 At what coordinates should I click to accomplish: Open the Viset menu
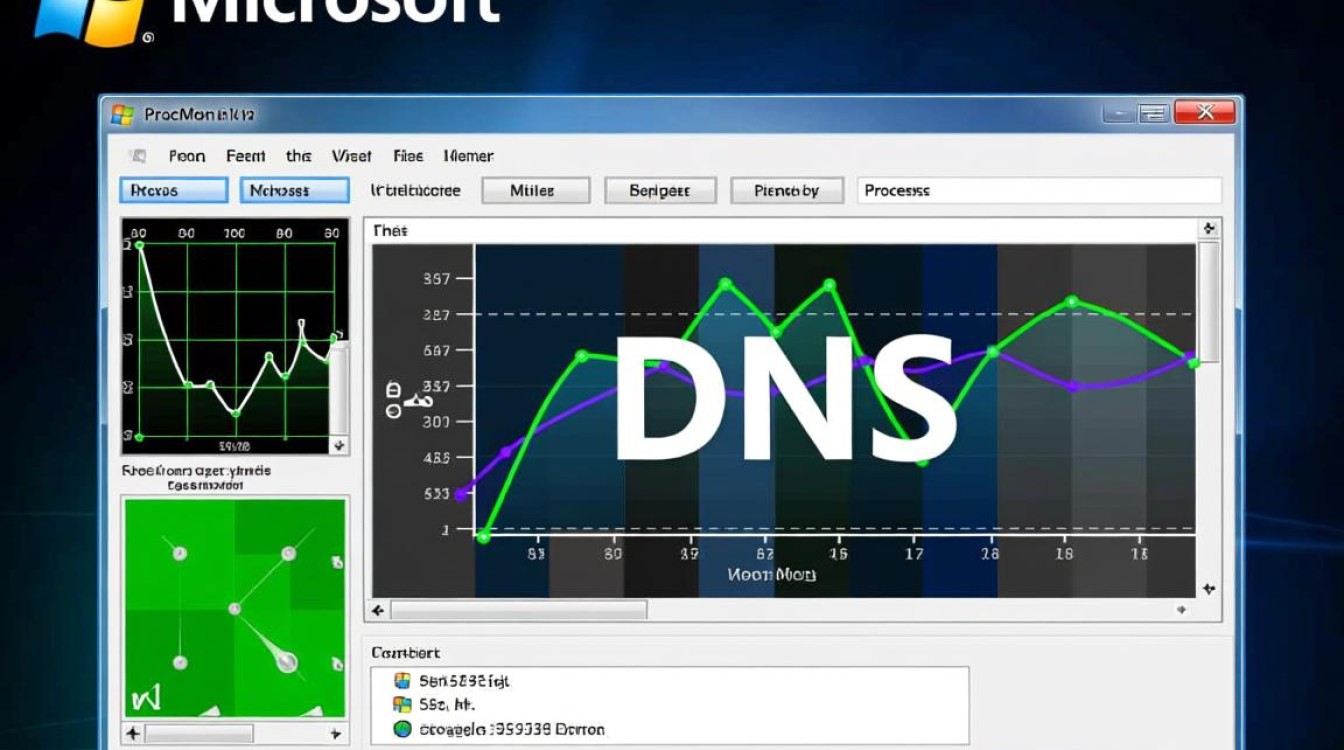tap(351, 156)
